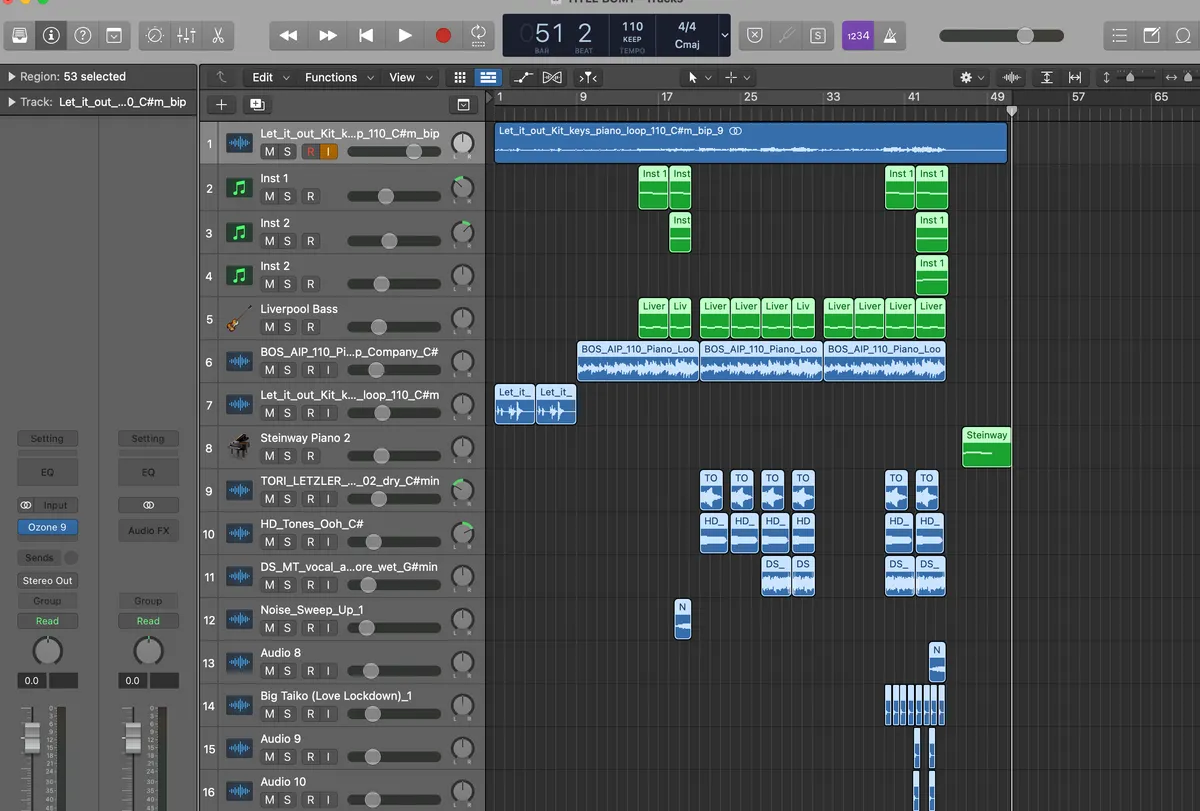The image size is (1200, 811).
Task: Adjust the master volume slider in toolbar
Action: 1025,36
